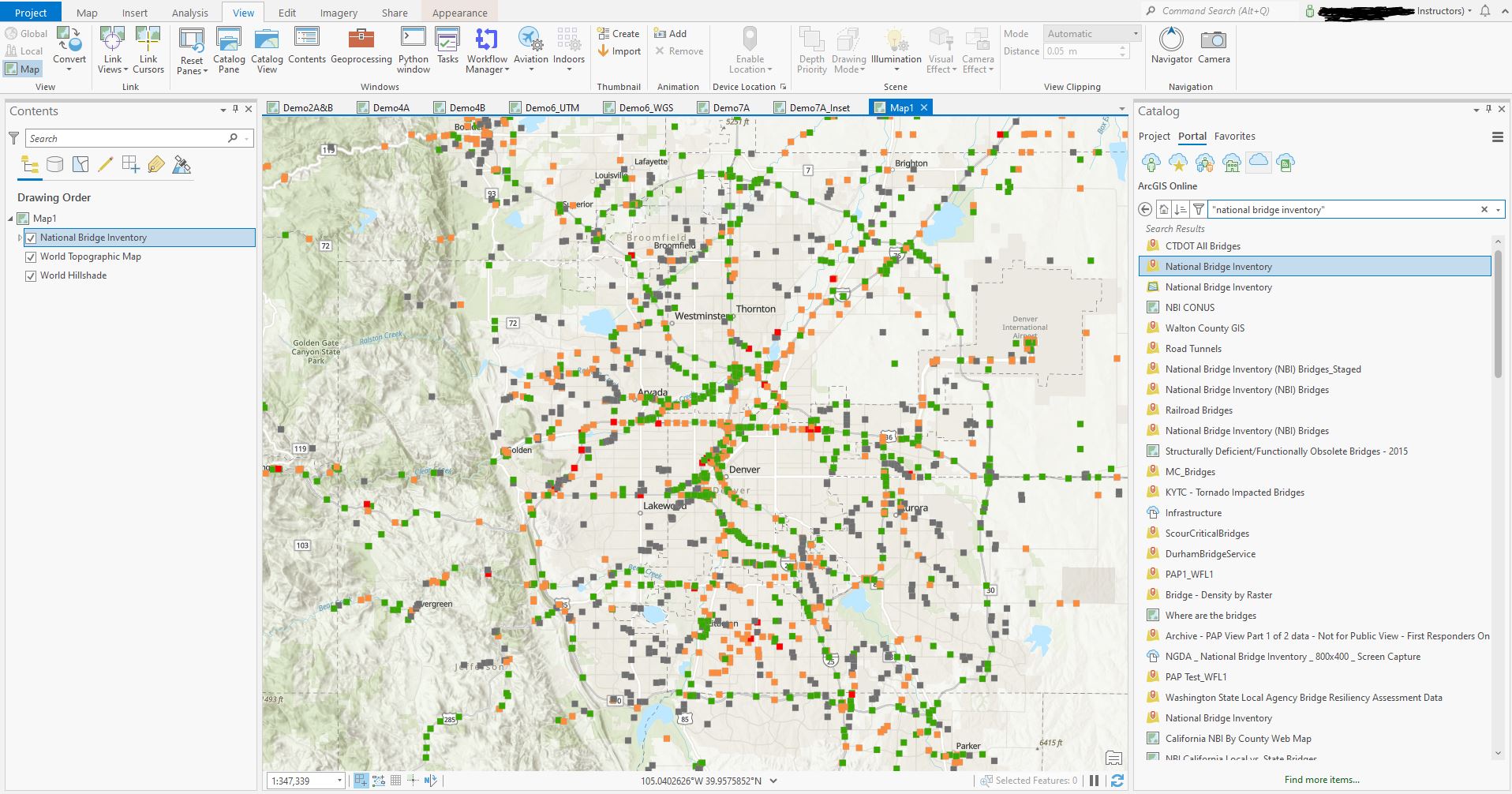Launch the Python window
Viewport: 1512px width, 794px height.
tap(412, 49)
